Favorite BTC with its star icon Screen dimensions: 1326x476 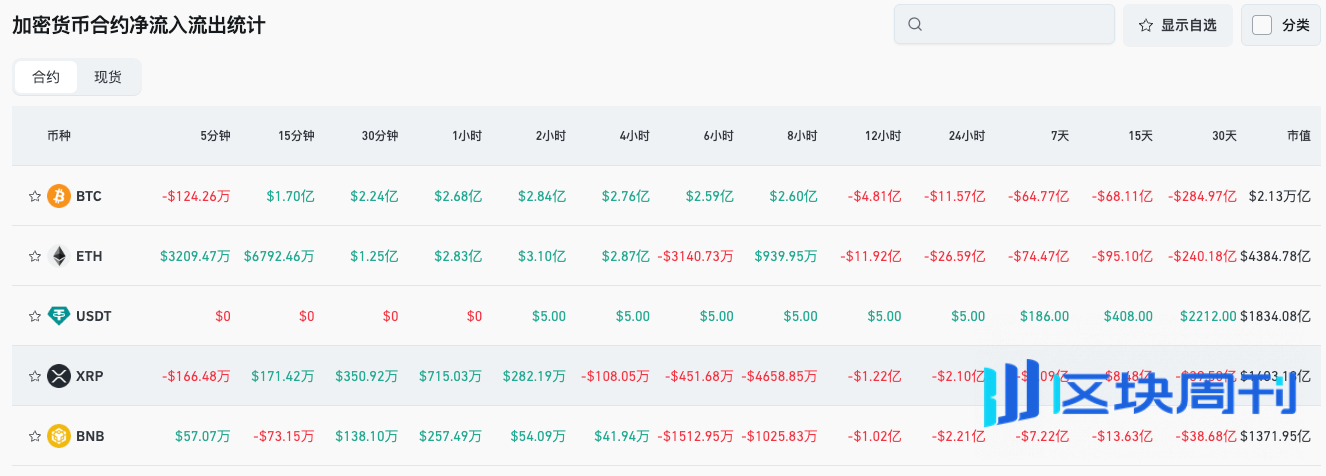tap(35, 196)
